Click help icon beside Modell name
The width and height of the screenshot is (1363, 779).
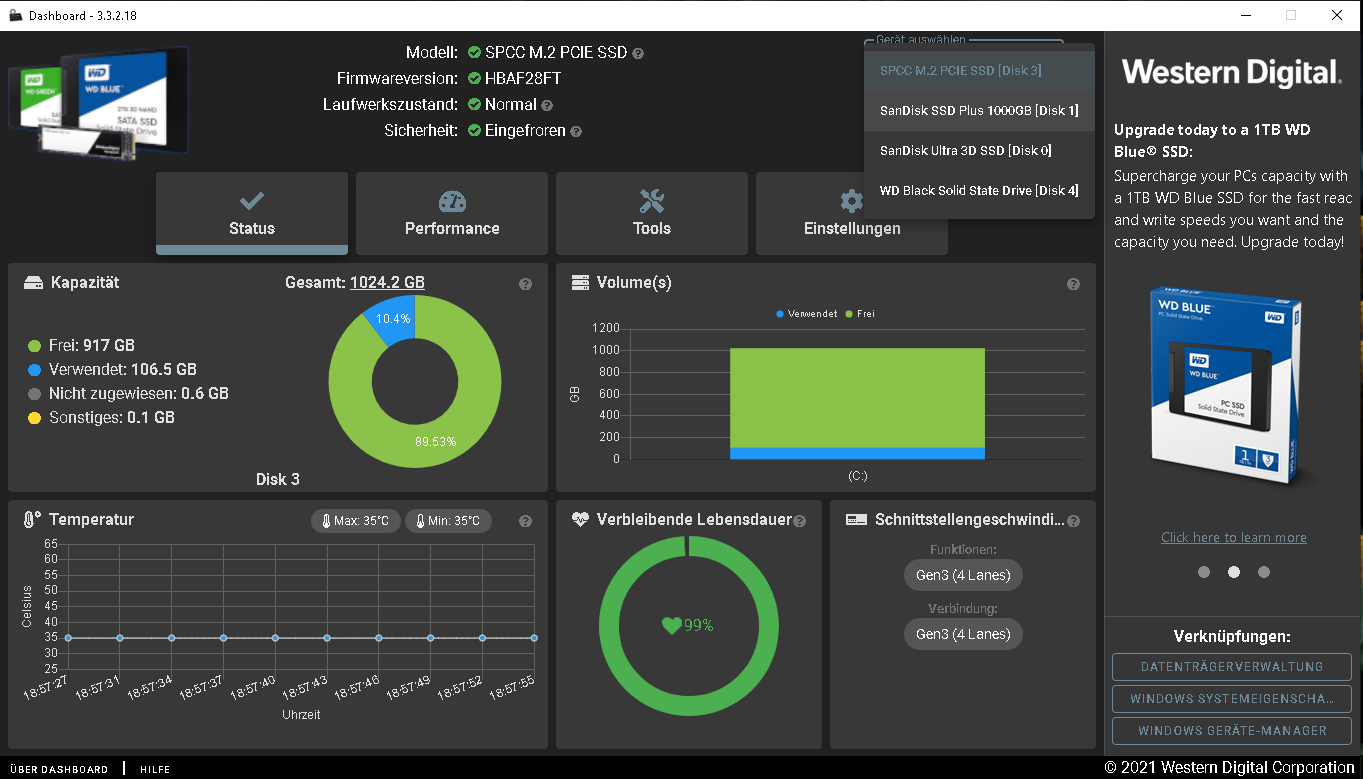(x=638, y=53)
